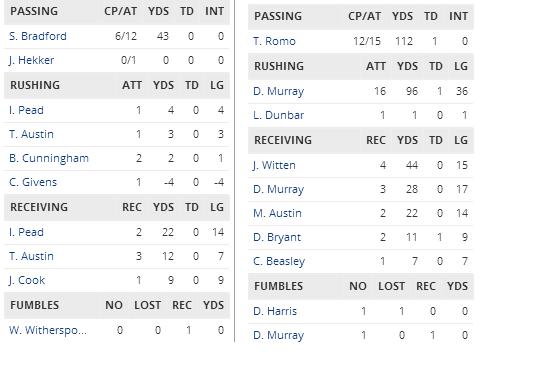This screenshot has width=550, height=367.
Task: Click T. Austin under receiving
Action: coord(31,256)
